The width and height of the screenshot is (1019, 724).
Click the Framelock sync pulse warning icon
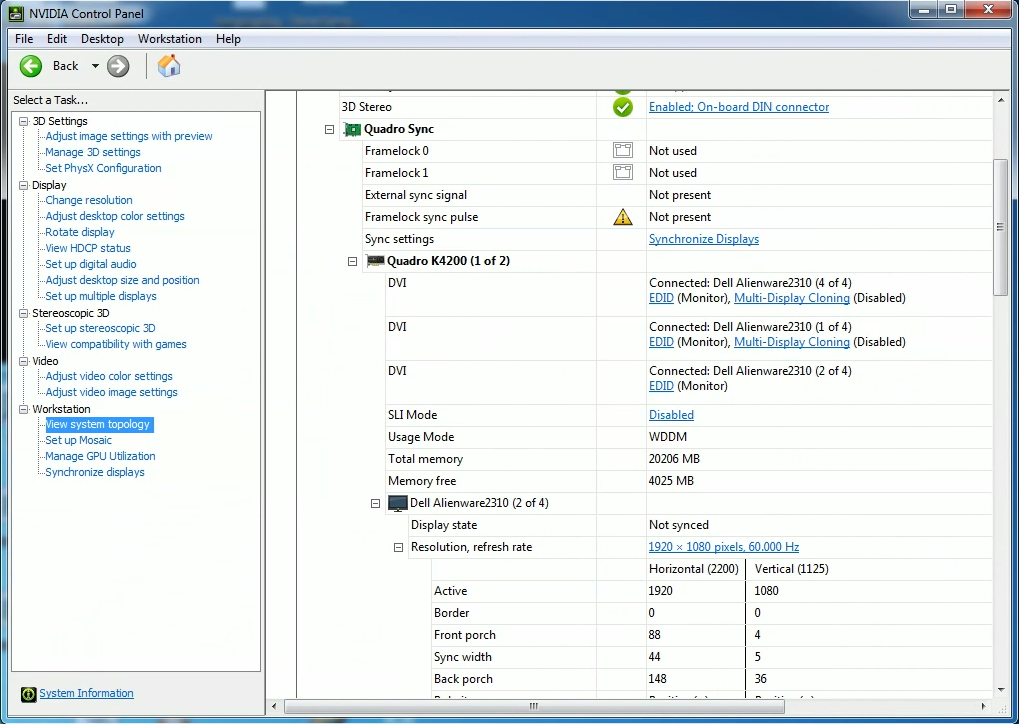pos(623,217)
